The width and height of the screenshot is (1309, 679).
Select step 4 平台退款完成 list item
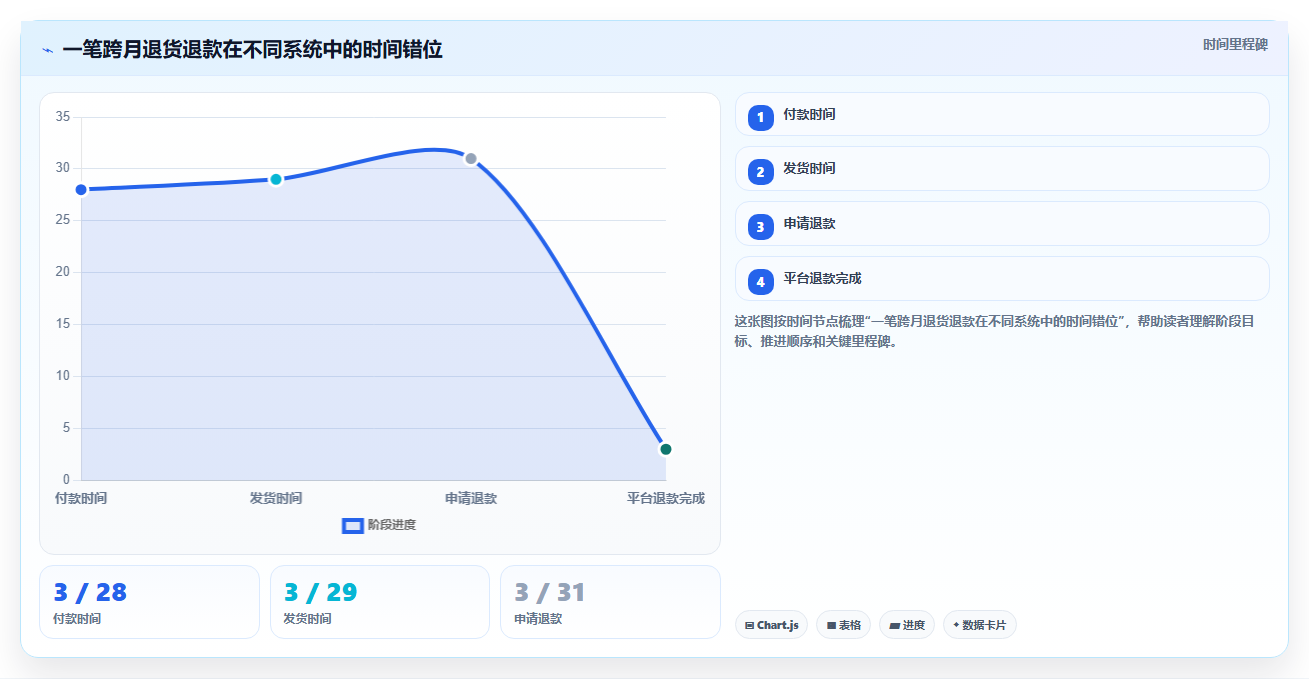tap(1002, 279)
